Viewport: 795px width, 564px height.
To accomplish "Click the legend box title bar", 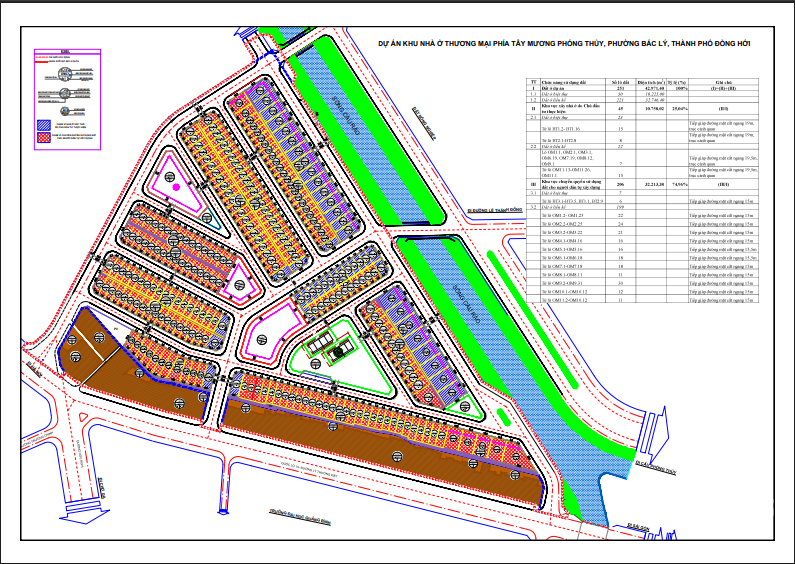I will [x=64, y=52].
